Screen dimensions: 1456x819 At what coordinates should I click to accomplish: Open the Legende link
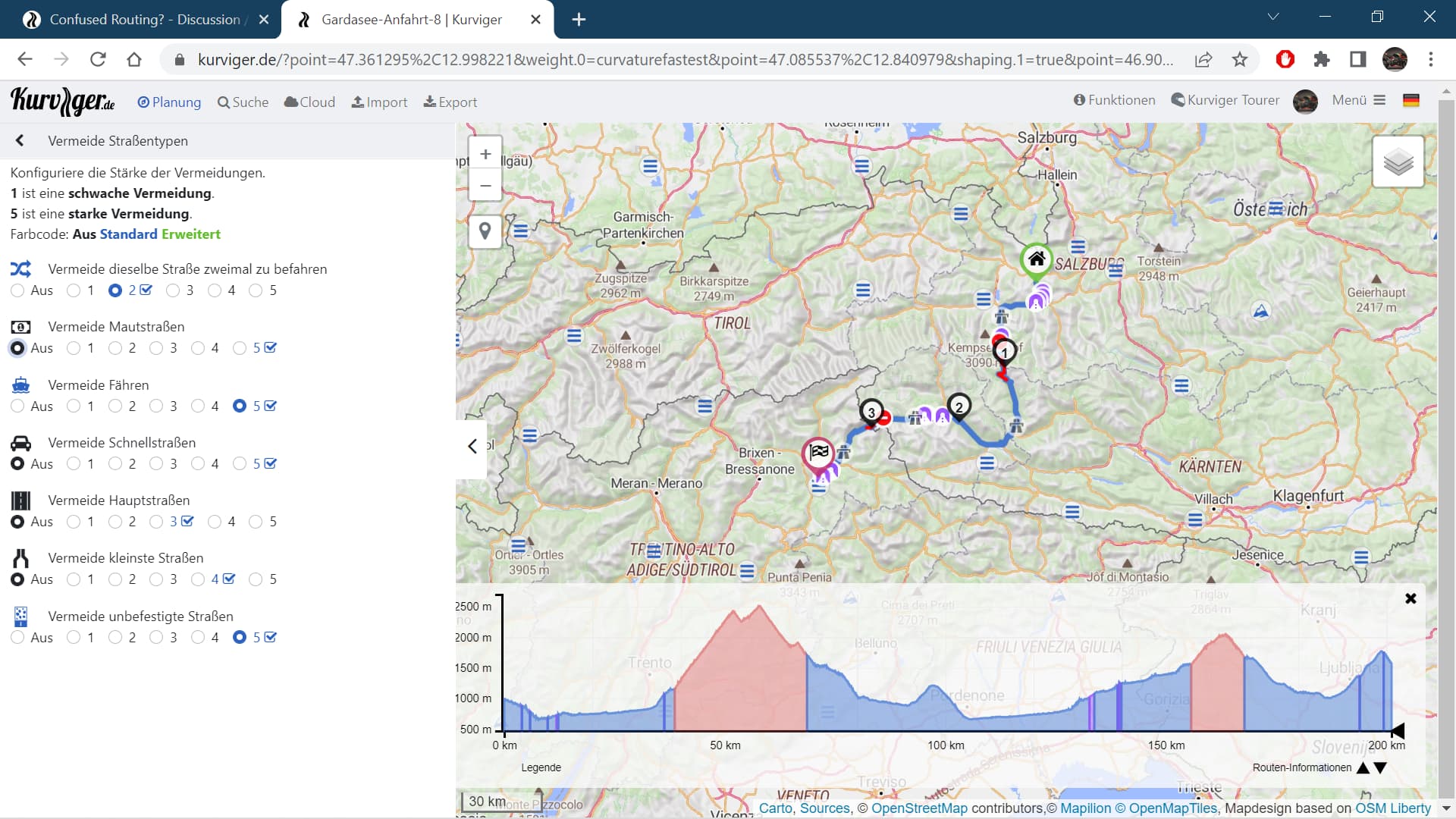pos(541,767)
